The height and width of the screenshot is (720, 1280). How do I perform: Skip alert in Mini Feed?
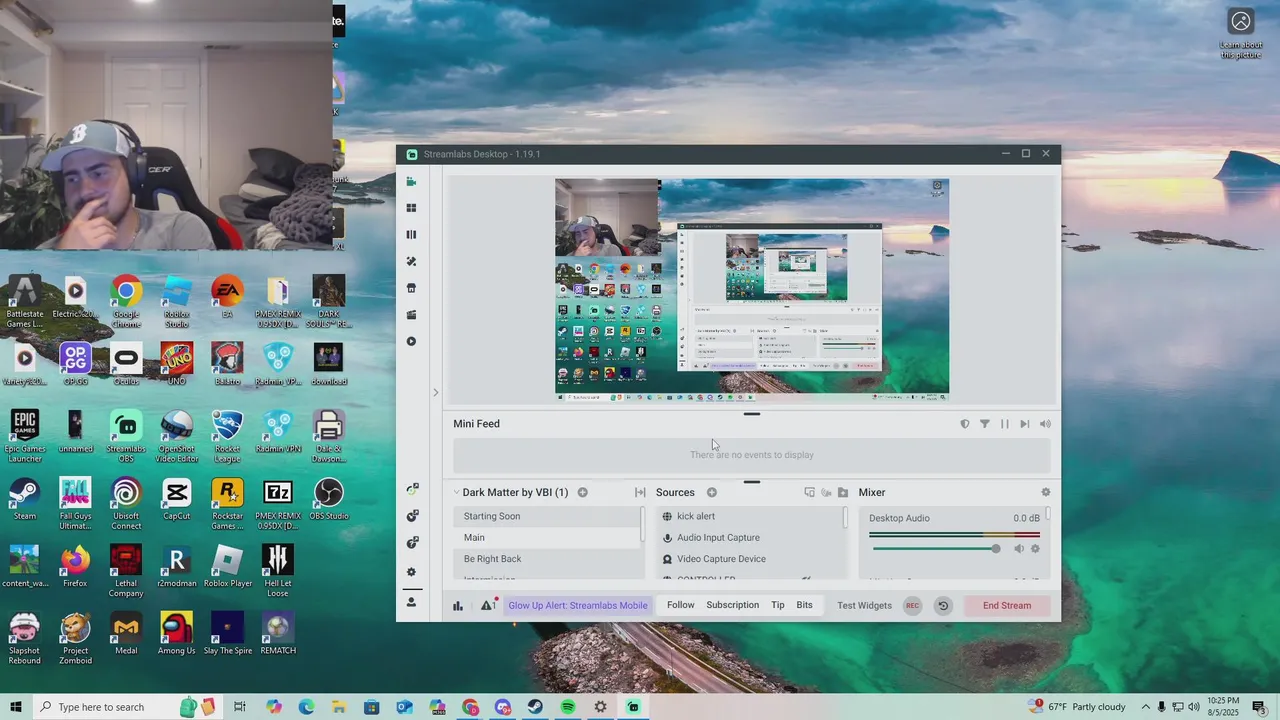(x=1024, y=424)
